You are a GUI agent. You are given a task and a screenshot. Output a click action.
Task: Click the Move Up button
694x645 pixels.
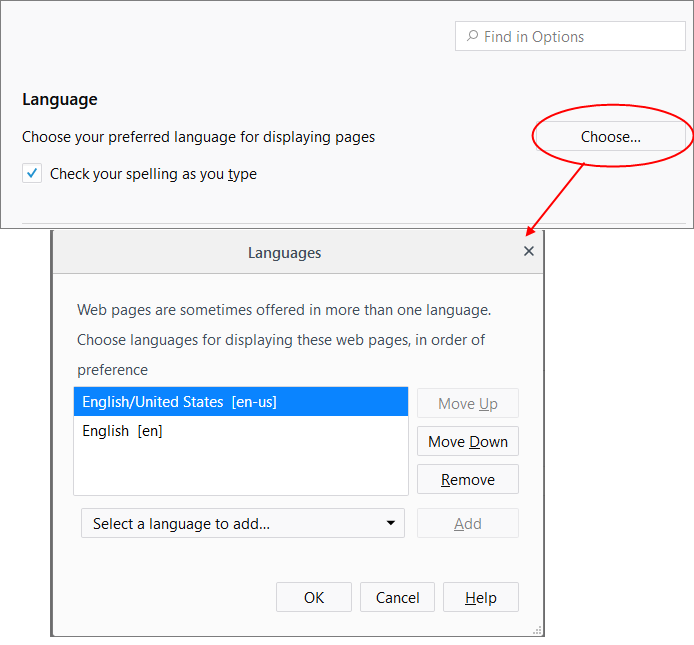pyautogui.click(x=468, y=403)
